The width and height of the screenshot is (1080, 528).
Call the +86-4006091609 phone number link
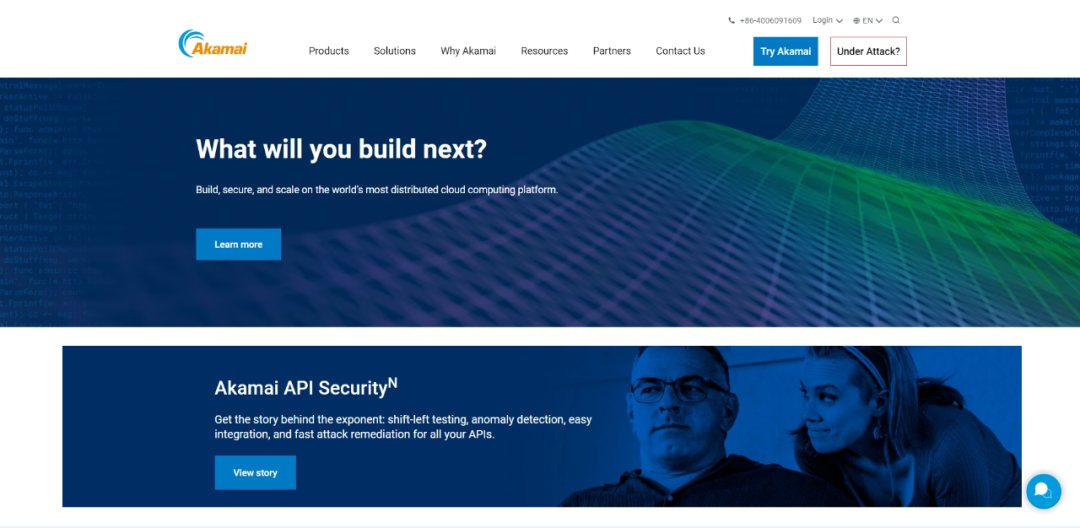[x=770, y=20]
